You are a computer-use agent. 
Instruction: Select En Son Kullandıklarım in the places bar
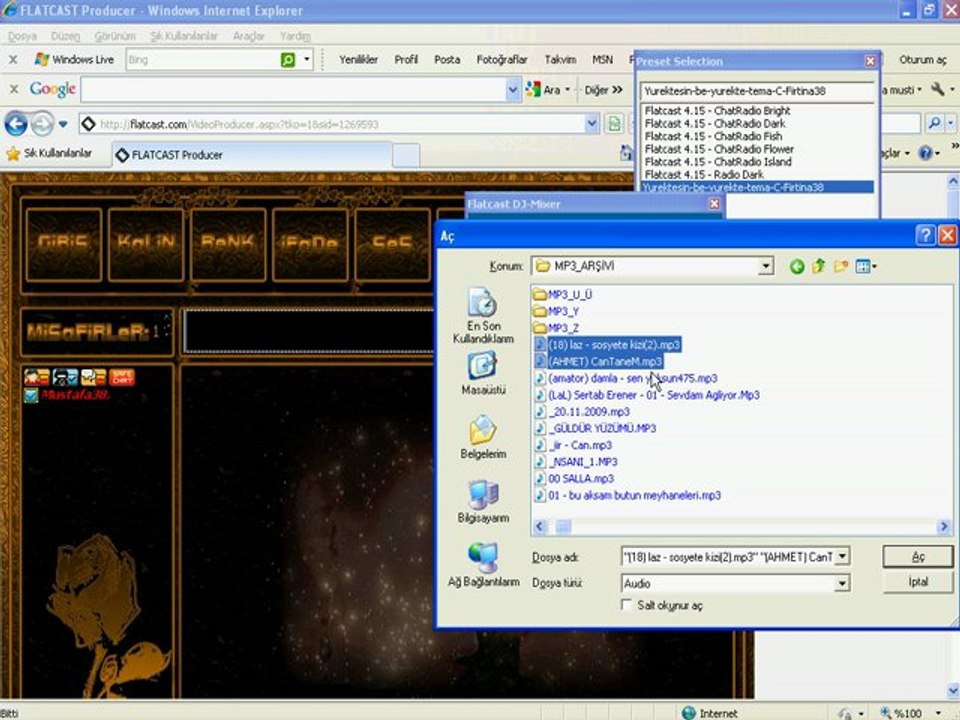click(x=482, y=315)
